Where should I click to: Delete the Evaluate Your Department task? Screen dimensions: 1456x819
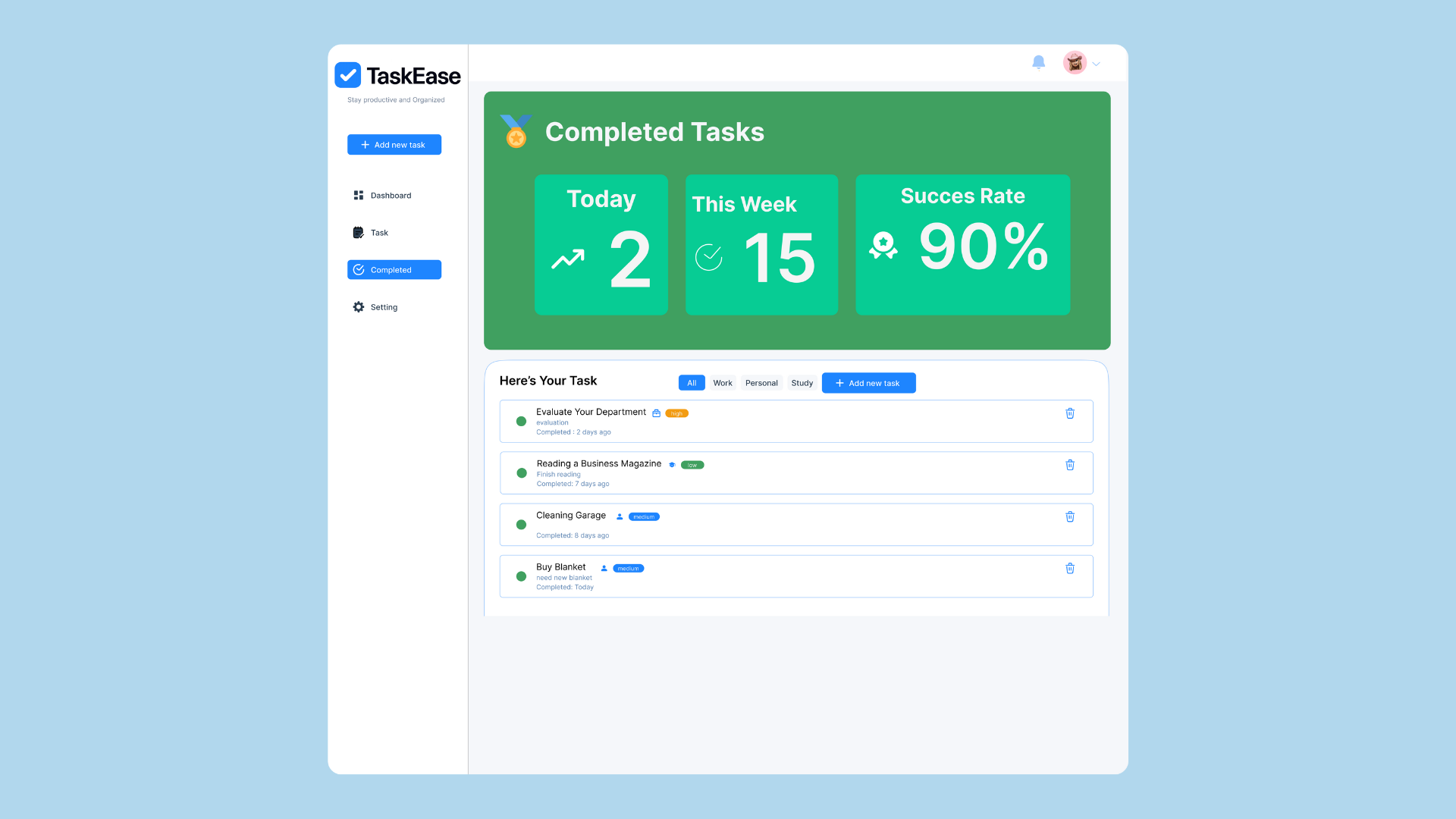1070,413
